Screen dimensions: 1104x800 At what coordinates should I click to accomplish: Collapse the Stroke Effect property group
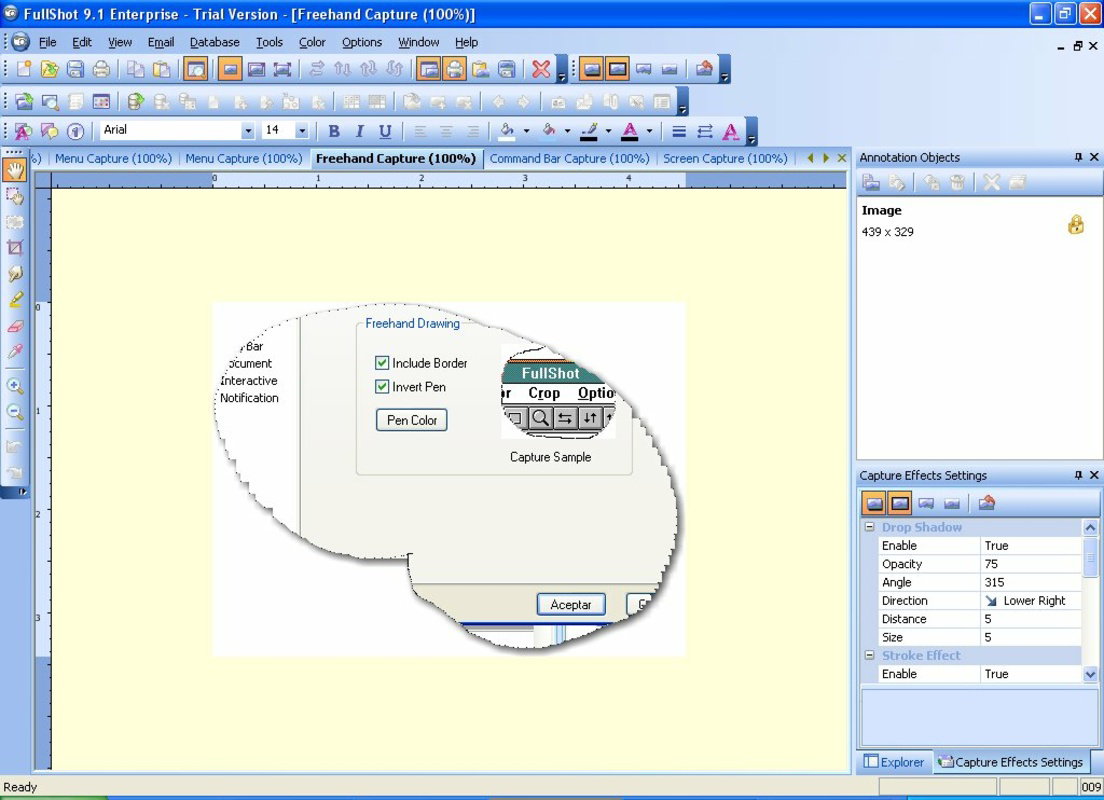pyautogui.click(x=869, y=655)
